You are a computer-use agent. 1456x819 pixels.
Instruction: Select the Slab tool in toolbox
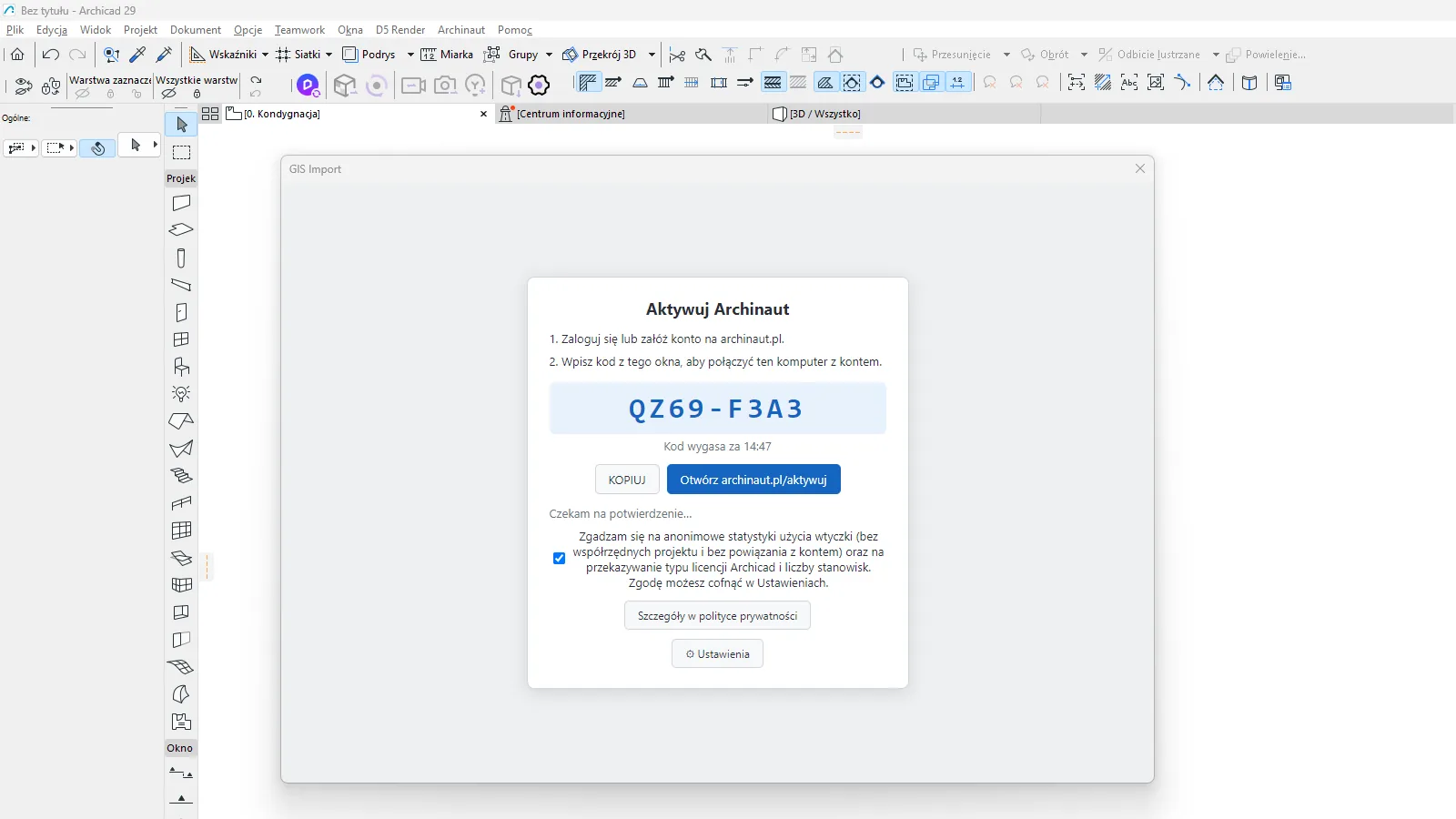(181, 230)
